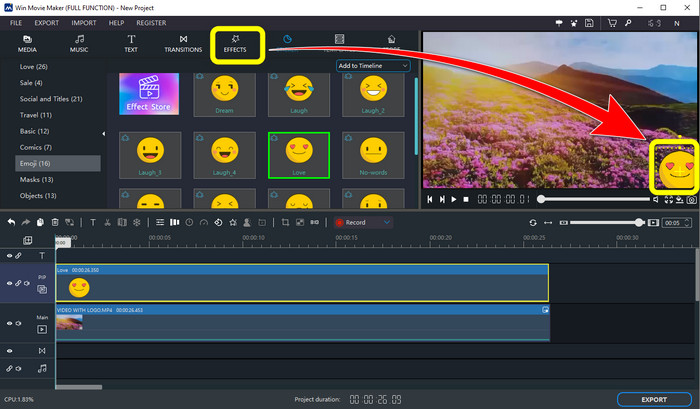Expand the Record dropdown arrow

pos(386,222)
